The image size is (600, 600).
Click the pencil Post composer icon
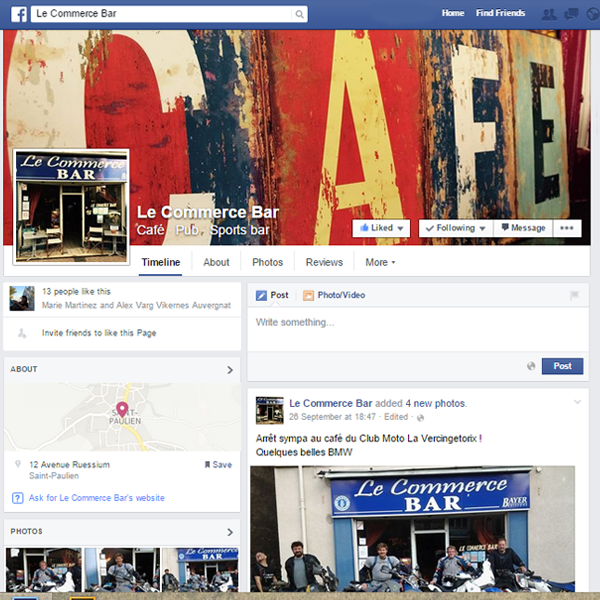point(261,295)
